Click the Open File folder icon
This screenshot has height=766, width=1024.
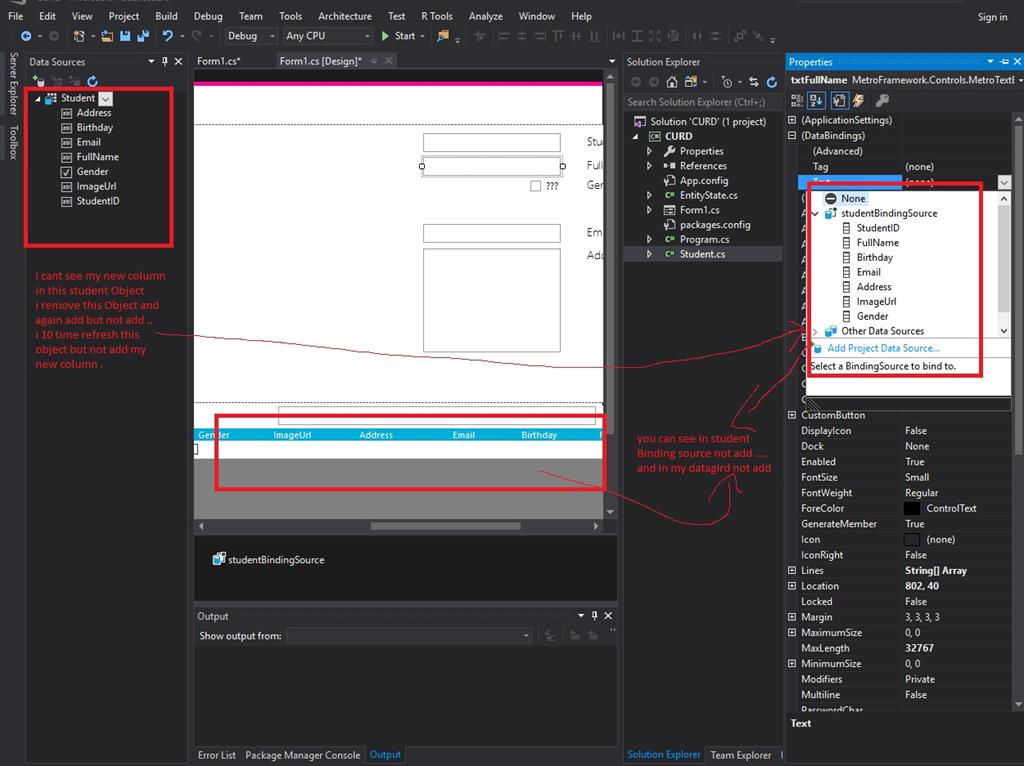pos(107,36)
